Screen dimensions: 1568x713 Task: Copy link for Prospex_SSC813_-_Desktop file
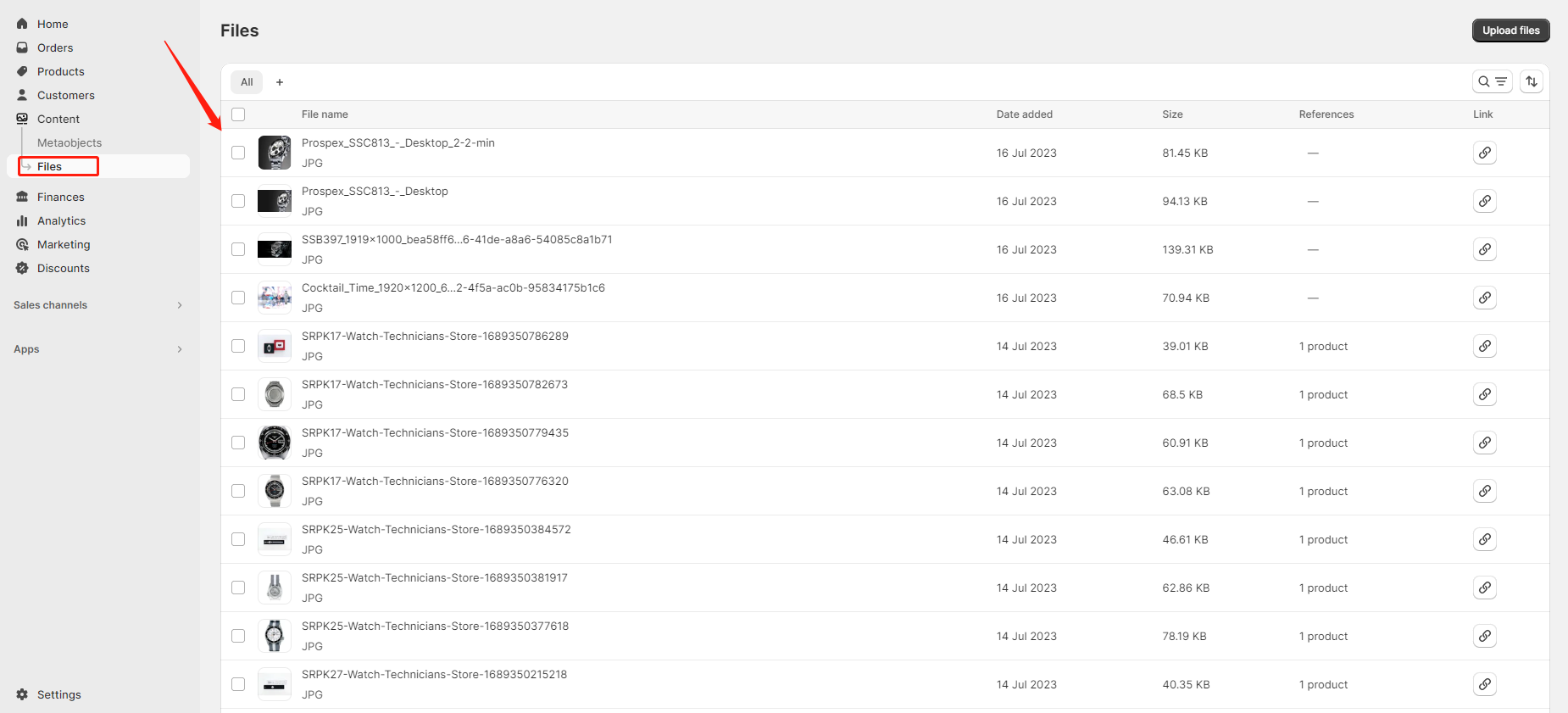click(1484, 201)
